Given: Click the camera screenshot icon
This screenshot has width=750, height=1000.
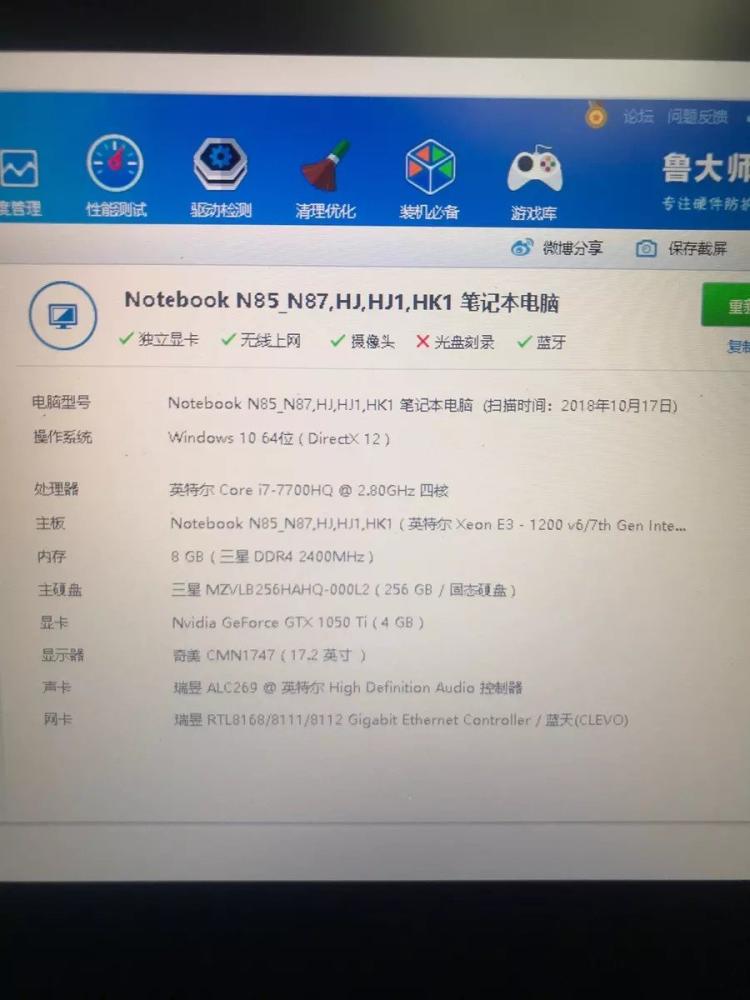Looking at the screenshot, I should click(x=646, y=248).
